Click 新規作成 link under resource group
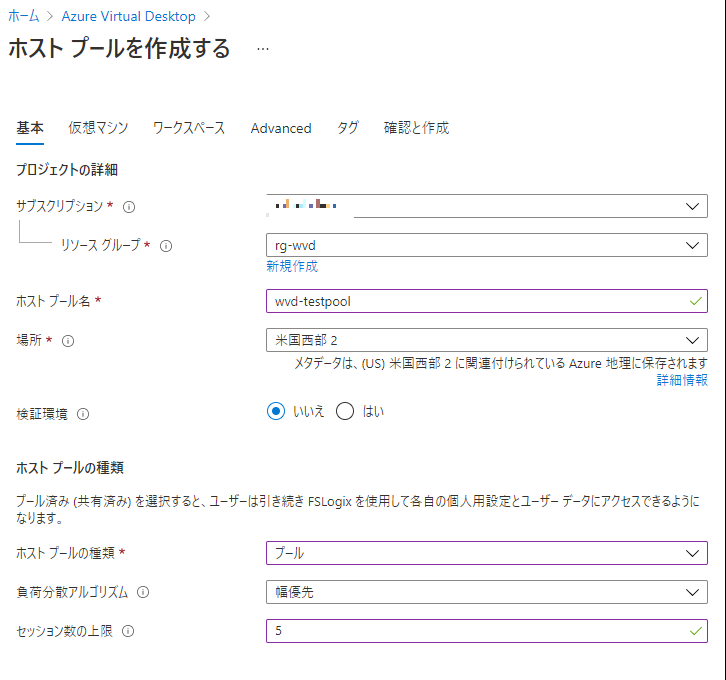Viewport: 726px width, 680px height. 292,266
